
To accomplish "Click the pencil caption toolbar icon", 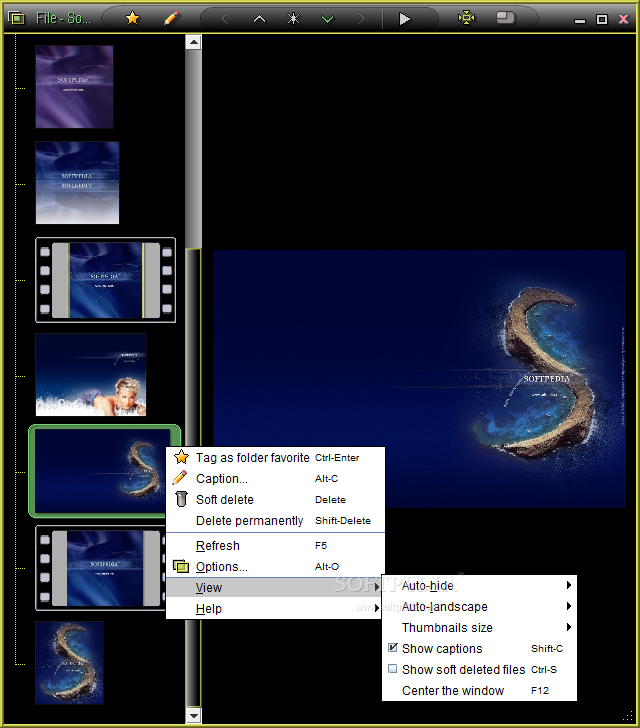I will tap(171, 18).
